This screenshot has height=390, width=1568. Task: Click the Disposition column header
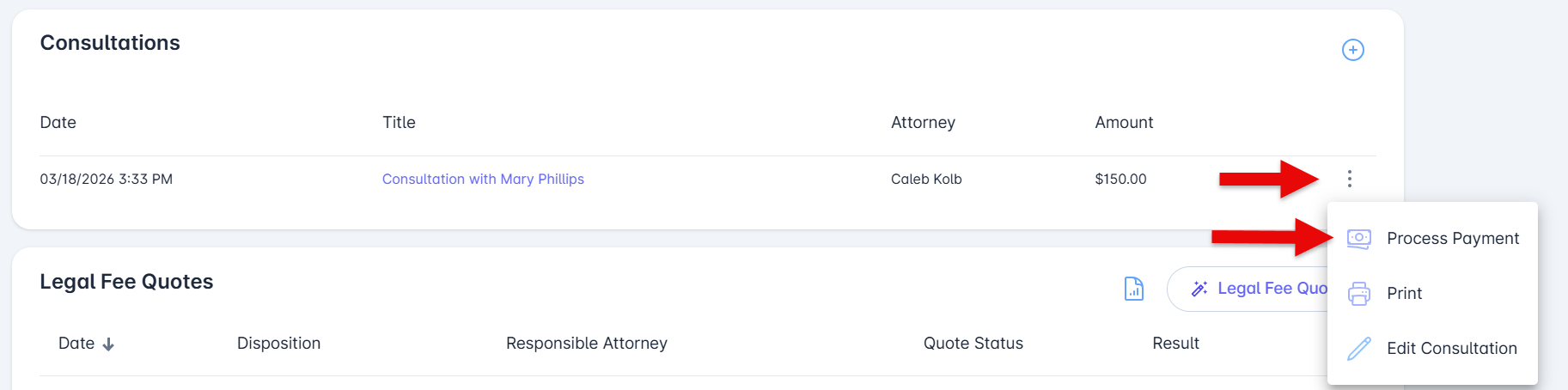(278, 344)
